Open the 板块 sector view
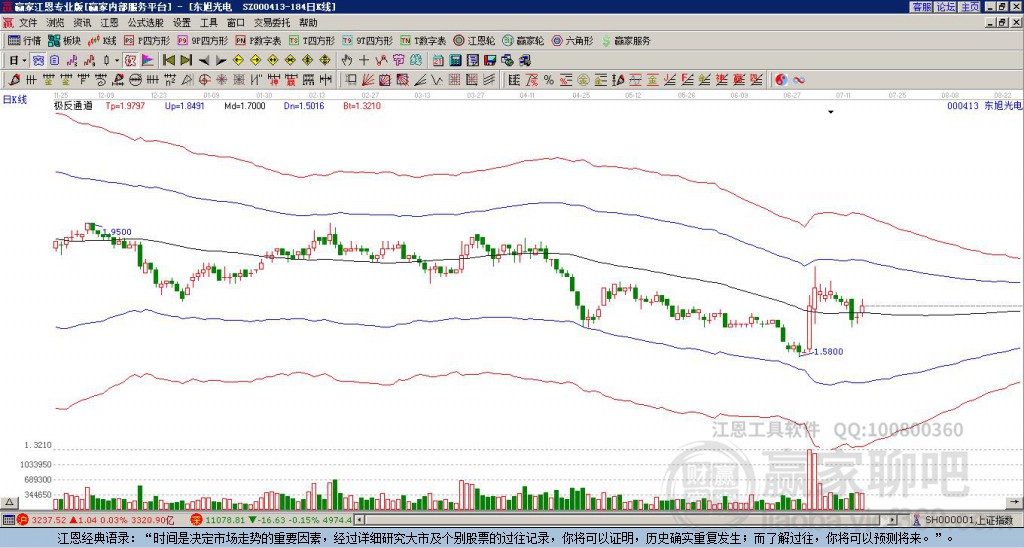The height and width of the screenshot is (548, 1024). pyautogui.click(x=64, y=40)
